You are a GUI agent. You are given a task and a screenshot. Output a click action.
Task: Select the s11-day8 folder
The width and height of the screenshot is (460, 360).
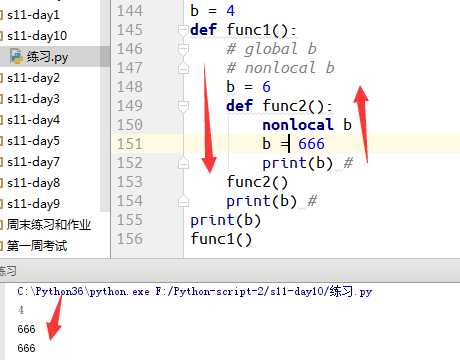33,183
